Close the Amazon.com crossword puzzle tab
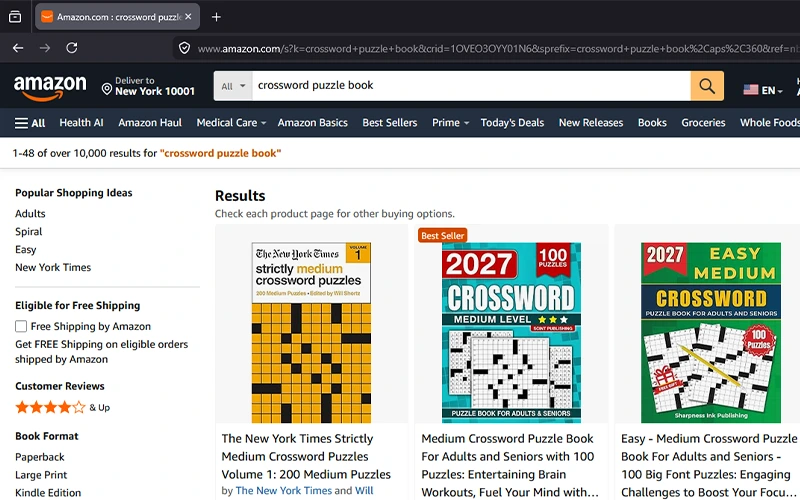The height and width of the screenshot is (500, 800). tap(188, 17)
